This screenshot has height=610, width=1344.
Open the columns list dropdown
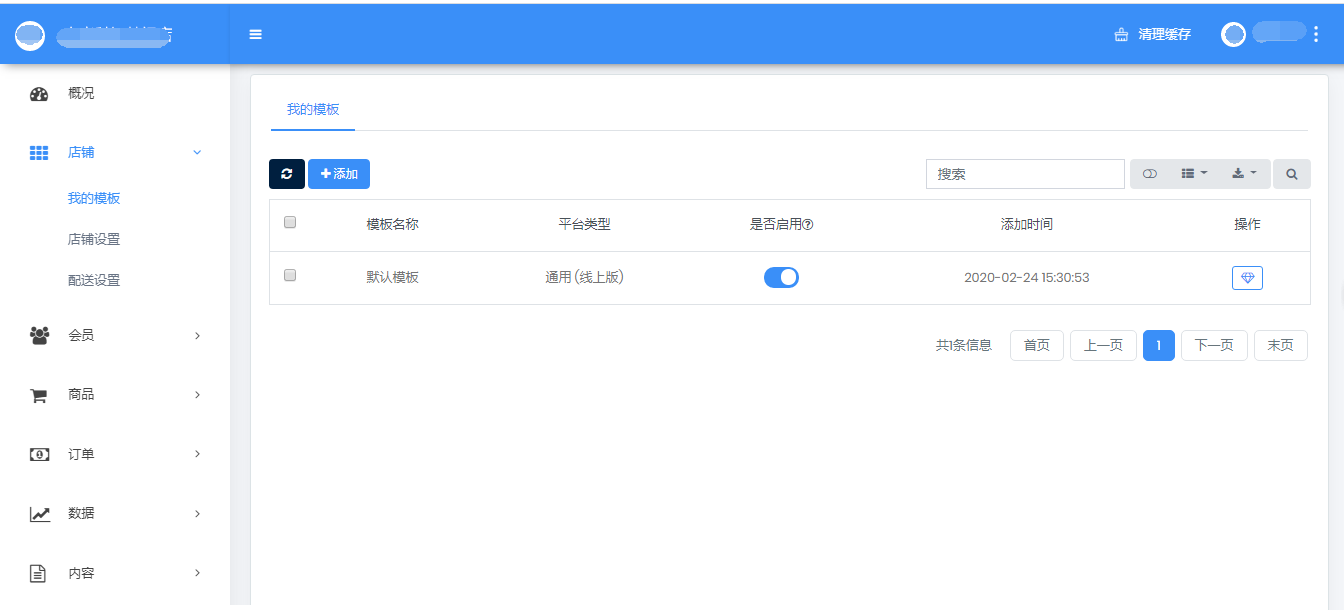click(x=1194, y=174)
